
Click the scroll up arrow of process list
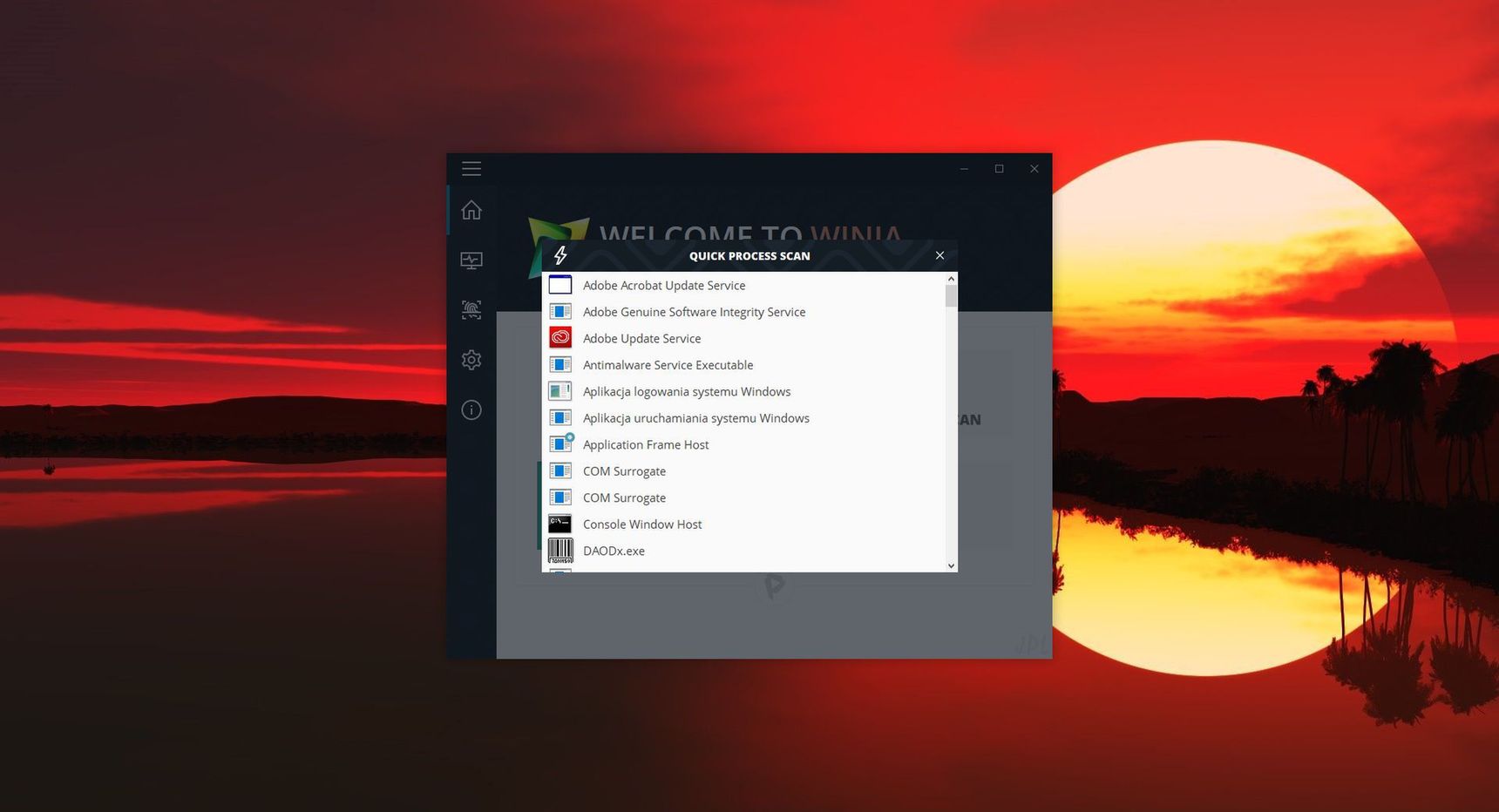951,279
